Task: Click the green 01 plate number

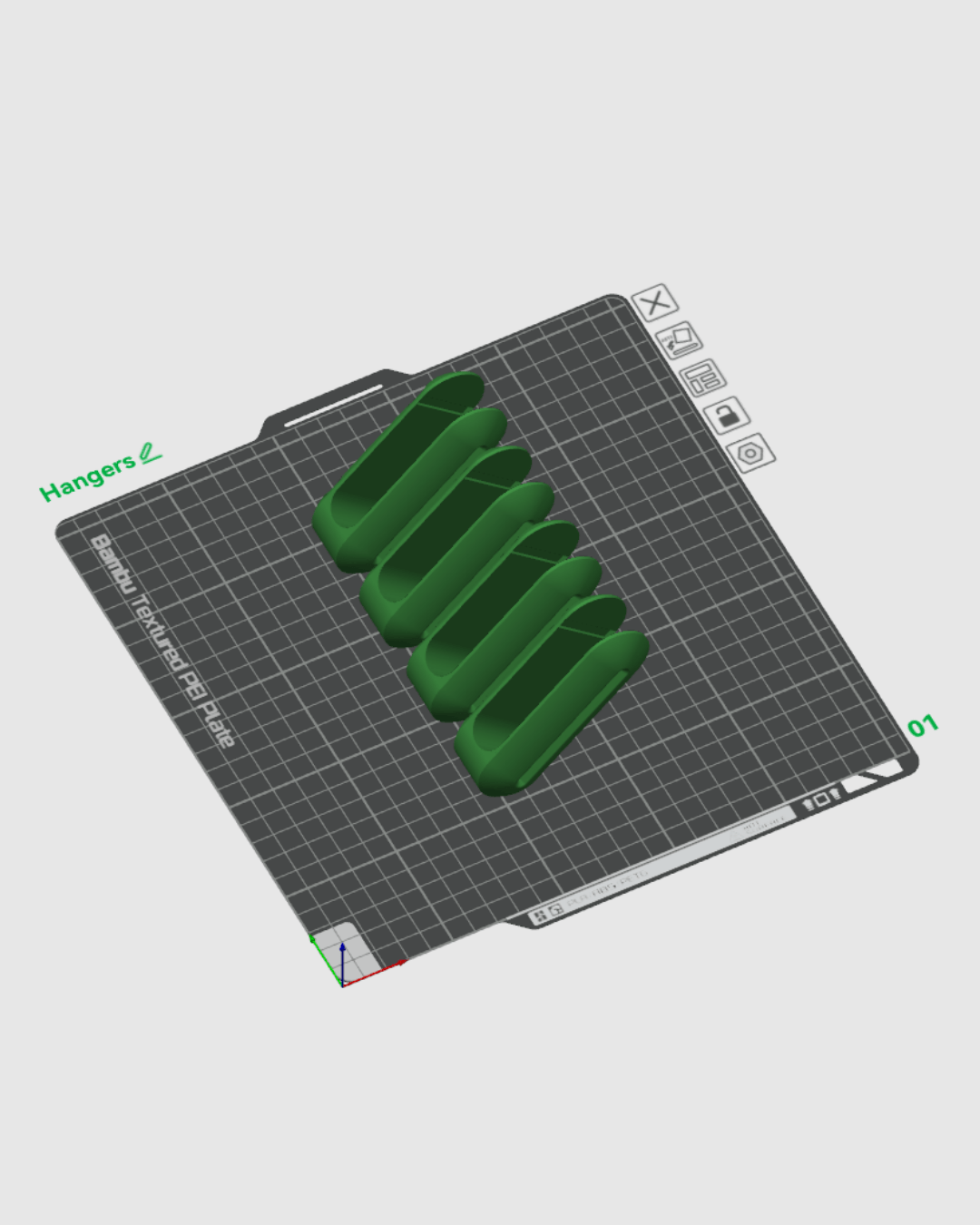Action: (922, 726)
